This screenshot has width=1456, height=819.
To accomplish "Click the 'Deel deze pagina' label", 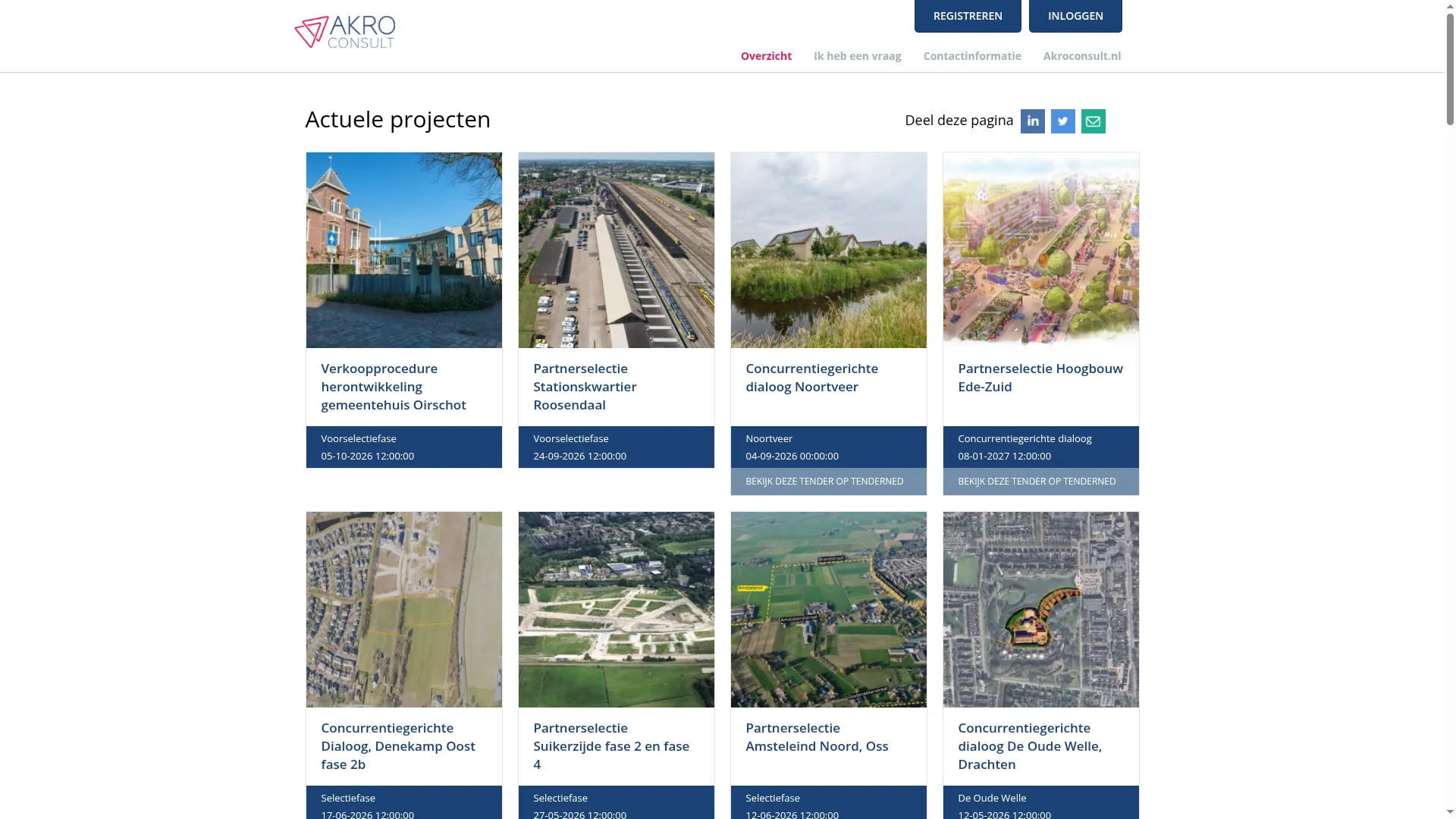I will tap(959, 121).
